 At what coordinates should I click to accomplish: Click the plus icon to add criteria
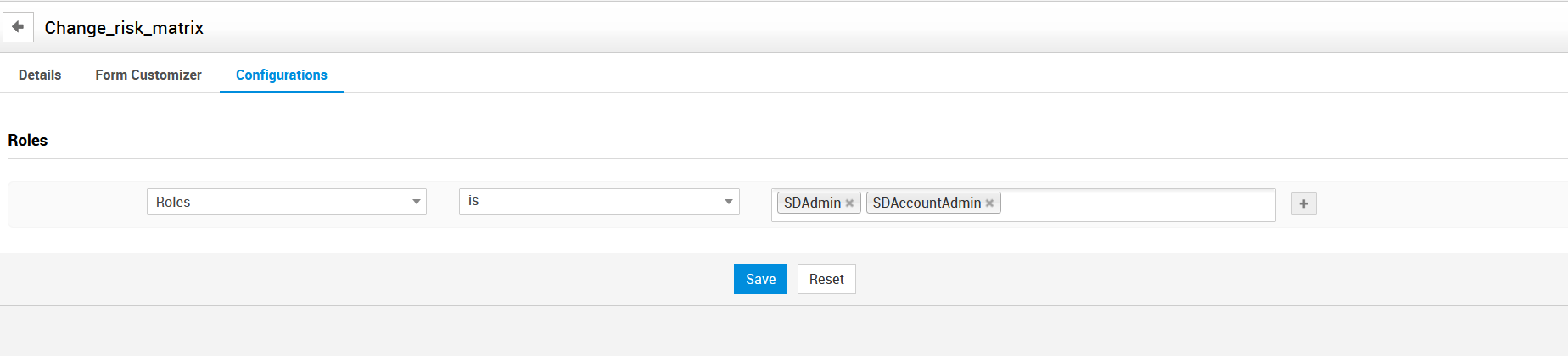coord(1303,203)
